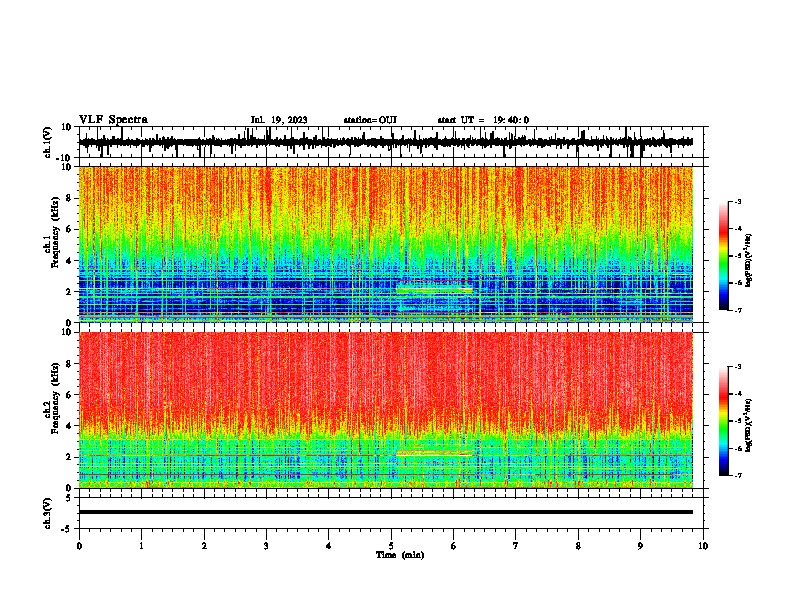The width and height of the screenshot is (792, 612).
Task: Click the "4" kHz tick on the ch.1 frequency axis
Action: click(69, 261)
